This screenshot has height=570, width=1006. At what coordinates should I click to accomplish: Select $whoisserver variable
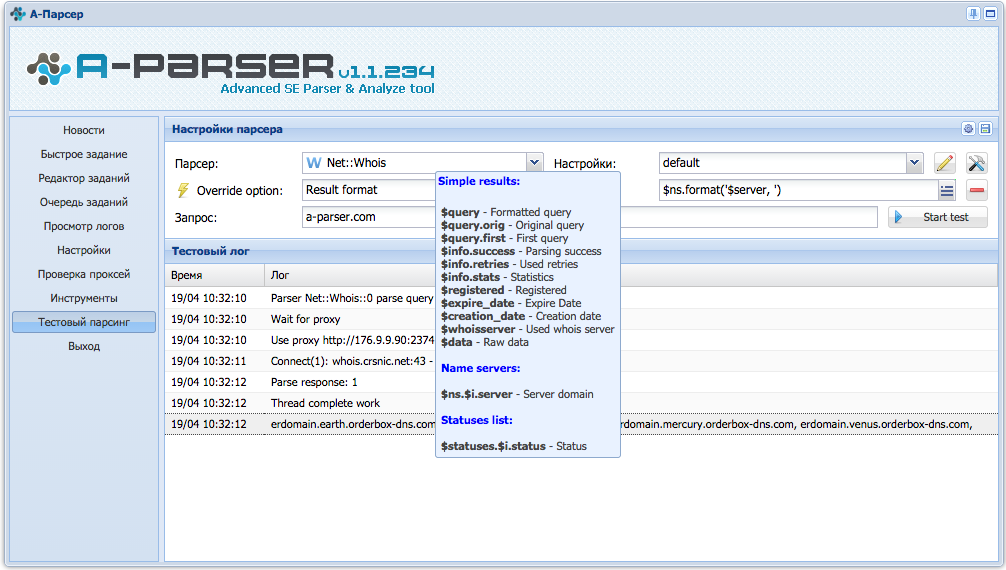(478, 329)
